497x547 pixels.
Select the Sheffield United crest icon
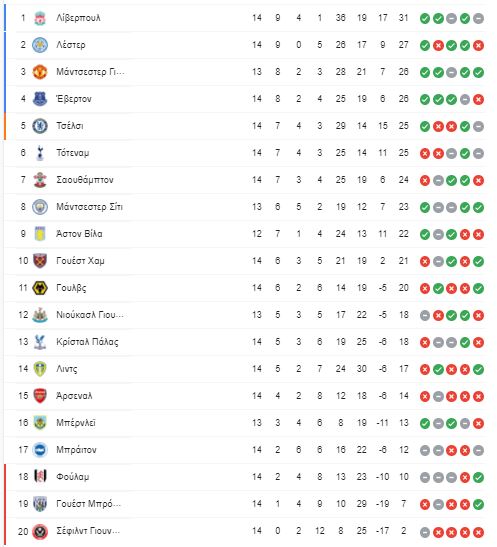coord(40,531)
